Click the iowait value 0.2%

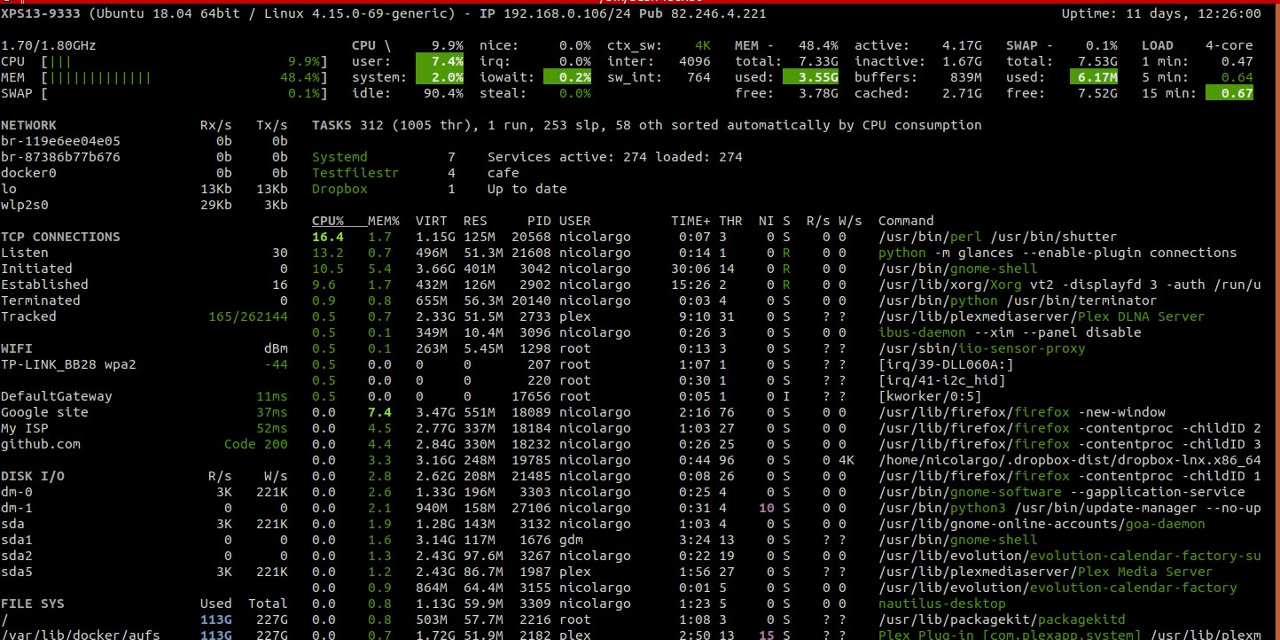568,77
